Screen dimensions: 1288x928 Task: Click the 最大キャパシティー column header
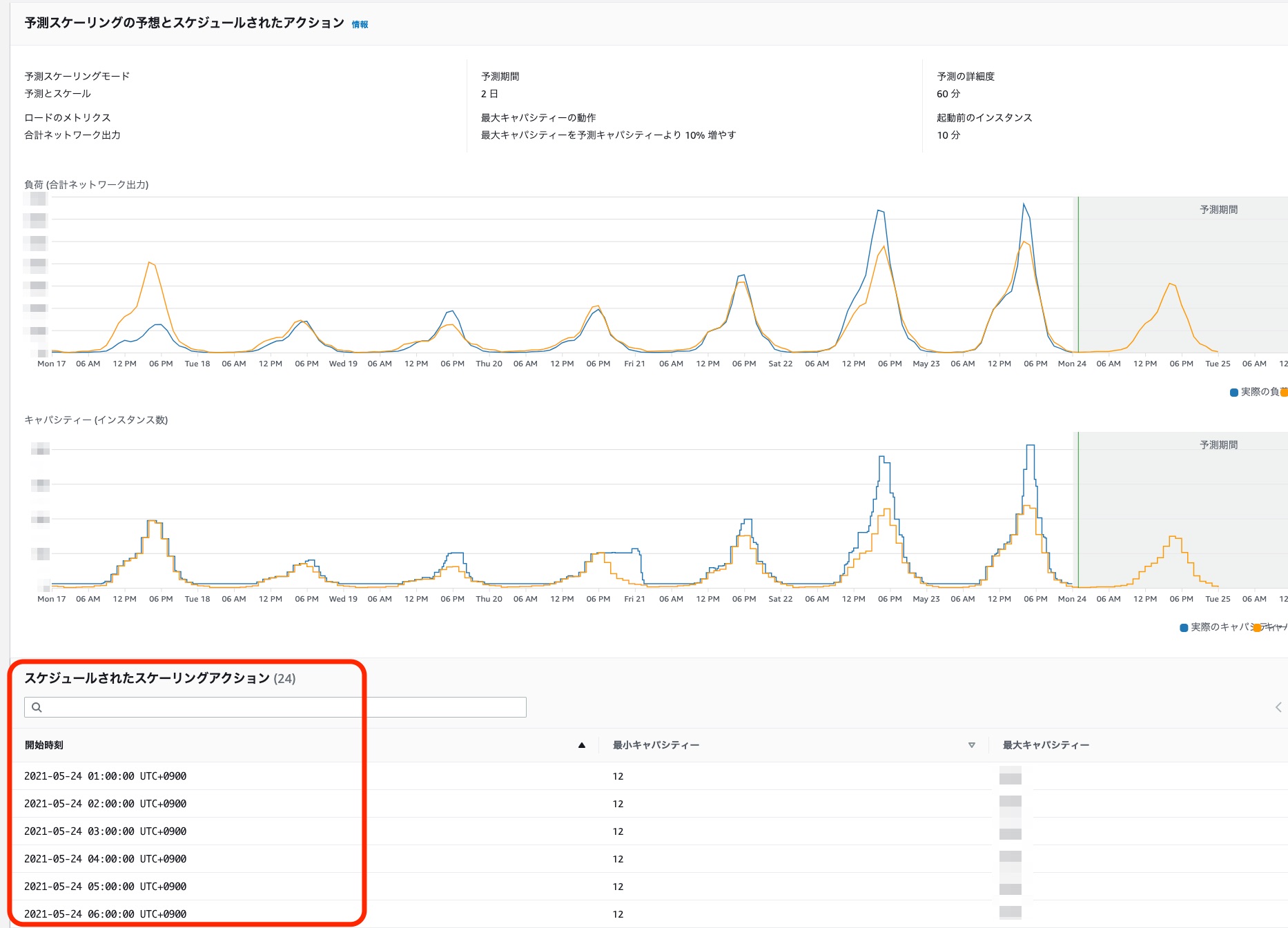click(x=1046, y=745)
